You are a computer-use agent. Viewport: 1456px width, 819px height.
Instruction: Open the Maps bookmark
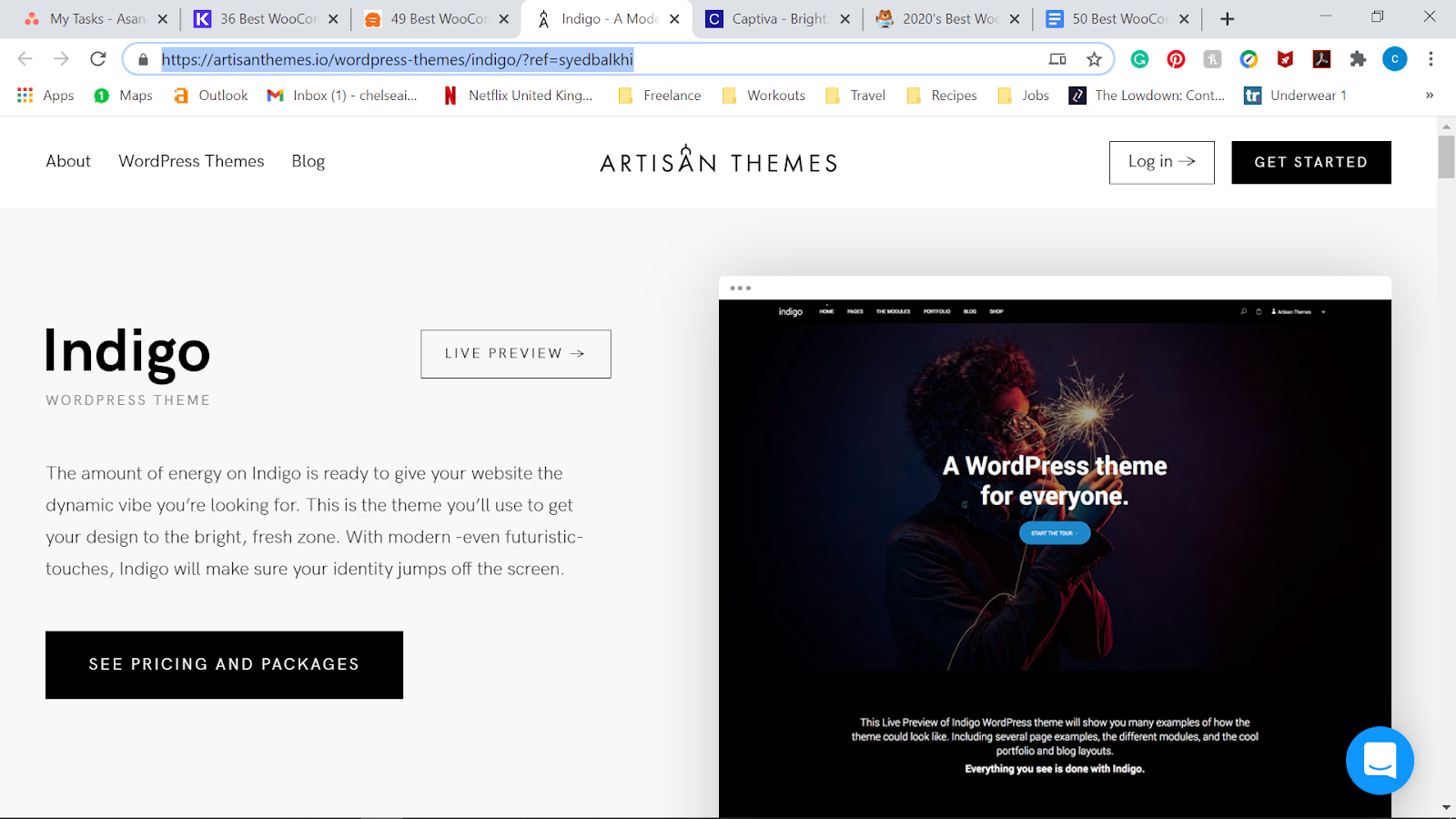click(x=124, y=96)
